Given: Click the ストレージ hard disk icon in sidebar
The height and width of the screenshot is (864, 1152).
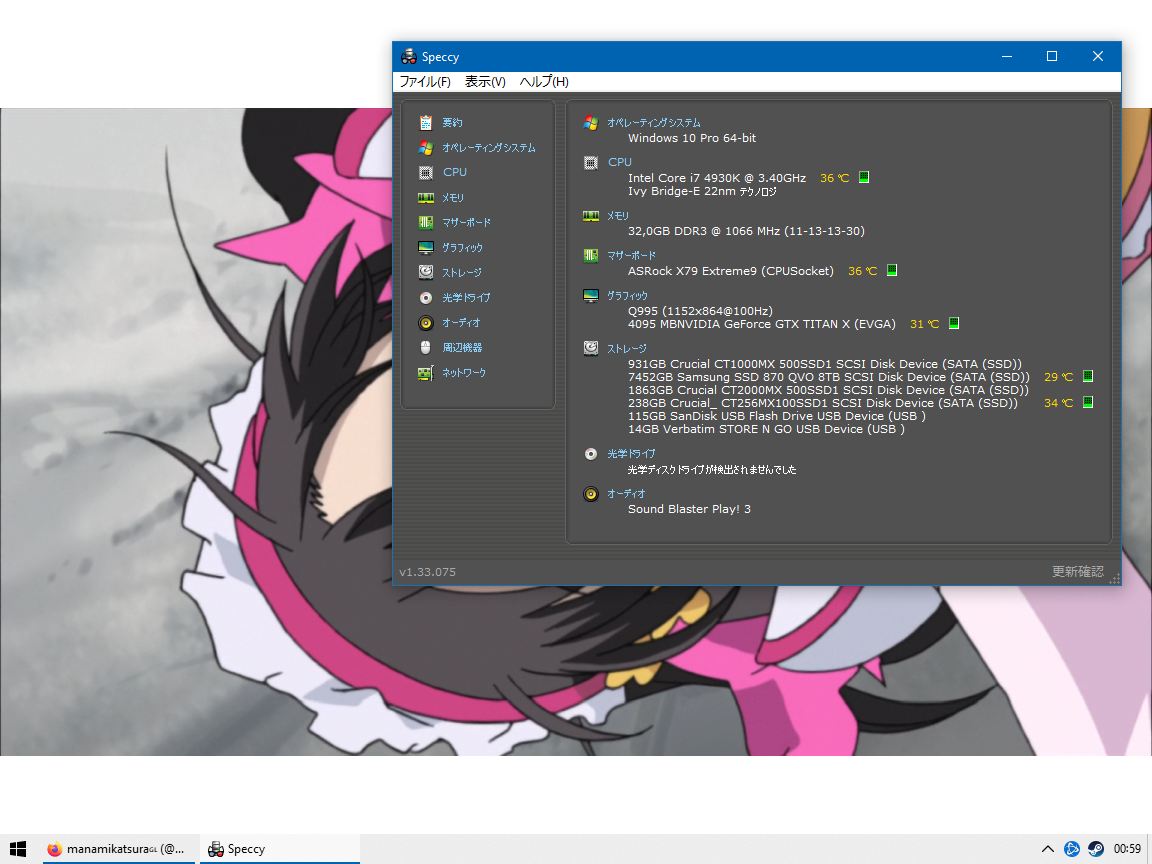Looking at the screenshot, I should [x=425, y=273].
